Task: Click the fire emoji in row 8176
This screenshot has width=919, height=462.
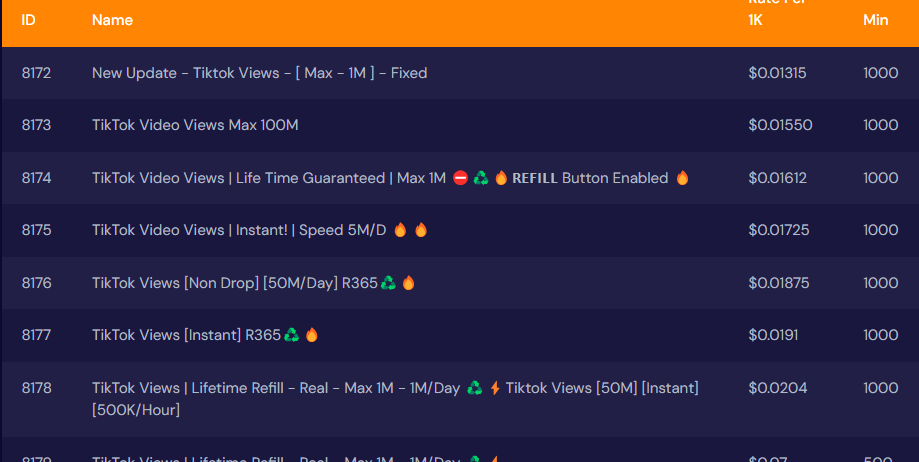Action: (409, 283)
